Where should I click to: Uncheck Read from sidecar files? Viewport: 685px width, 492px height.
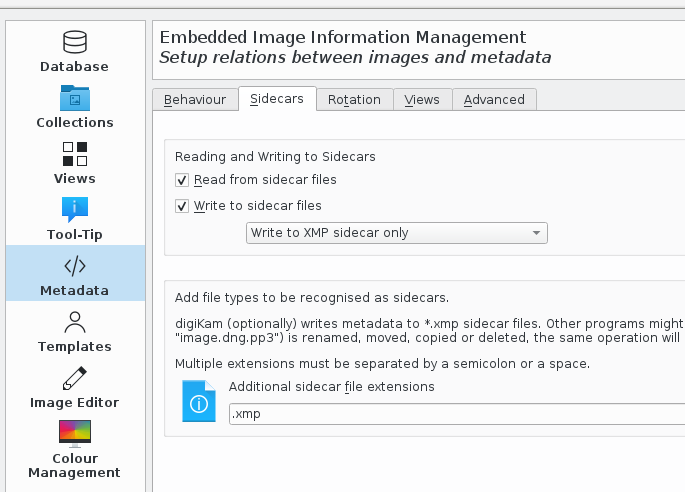point(182,180)
